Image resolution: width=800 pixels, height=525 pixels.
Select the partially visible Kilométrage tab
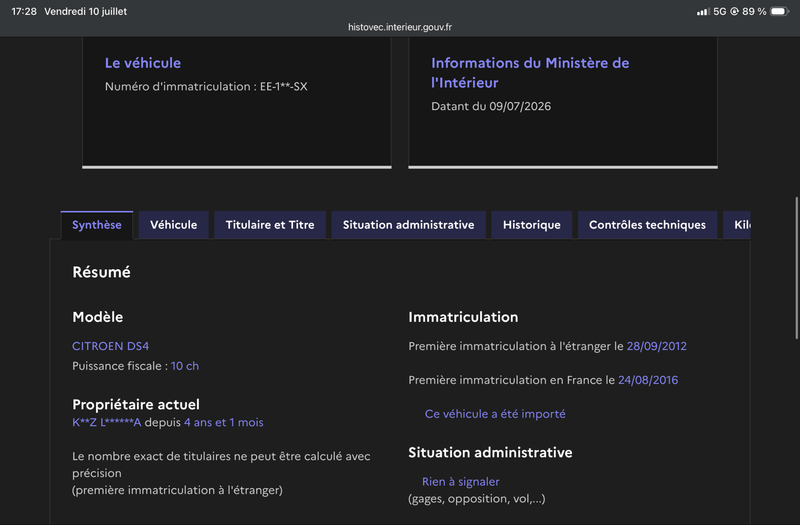point(737,225)
